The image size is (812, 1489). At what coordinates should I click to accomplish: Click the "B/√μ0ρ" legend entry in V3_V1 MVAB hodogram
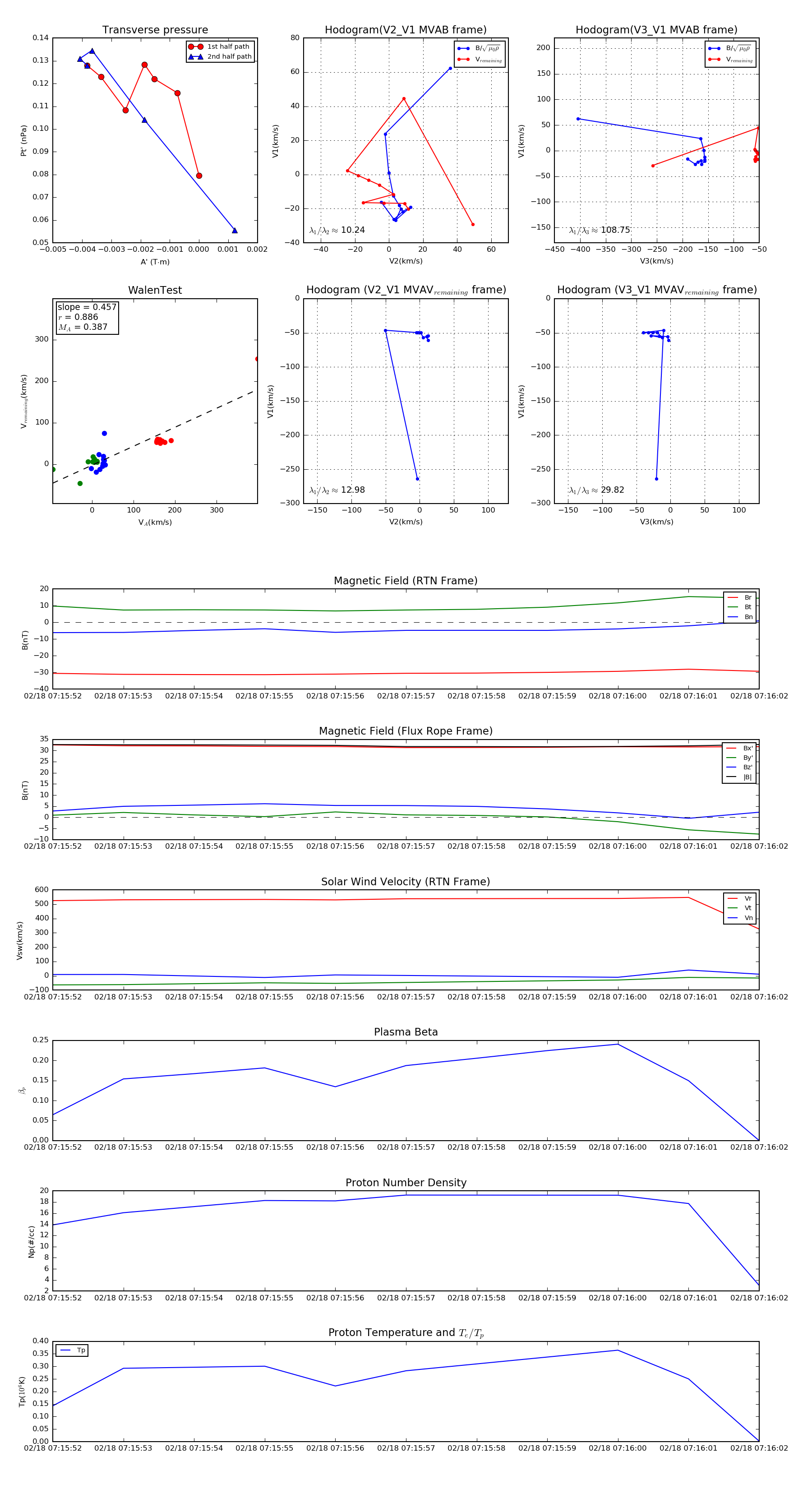[x=730, y=49]
